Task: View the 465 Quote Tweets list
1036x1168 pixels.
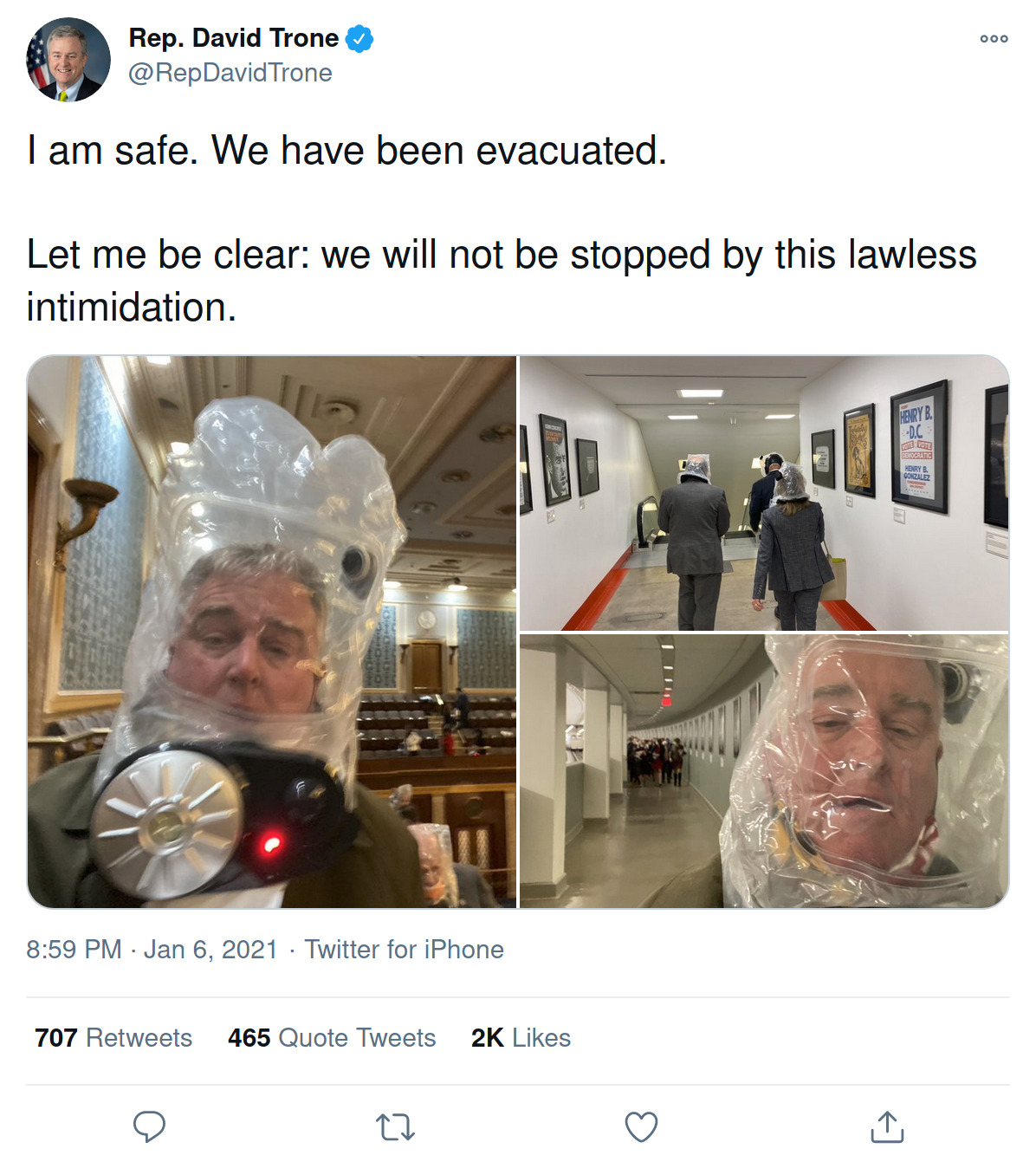Action: pyautogui.click(x=332, y=1038)
